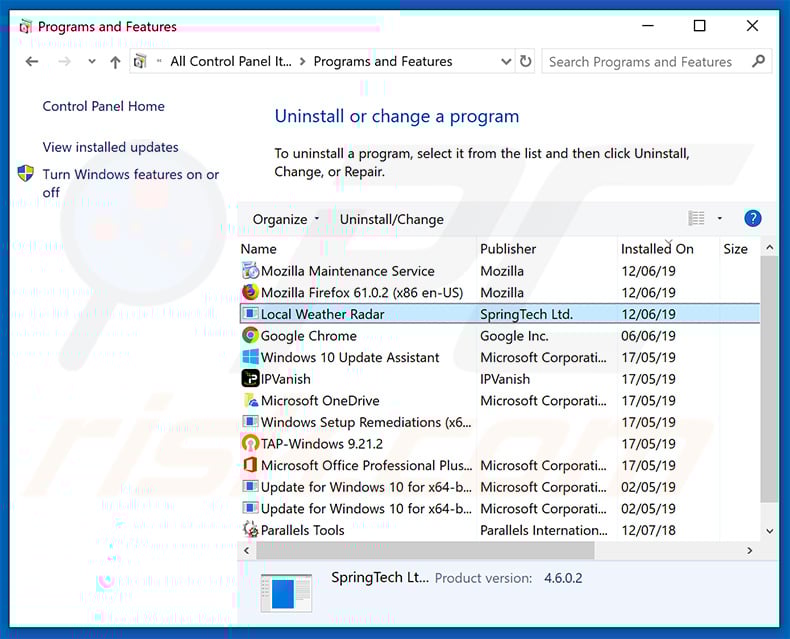Open Turn Windows features on or off
790x639 pixels.
pyautogui.click(x=130, y=183)
